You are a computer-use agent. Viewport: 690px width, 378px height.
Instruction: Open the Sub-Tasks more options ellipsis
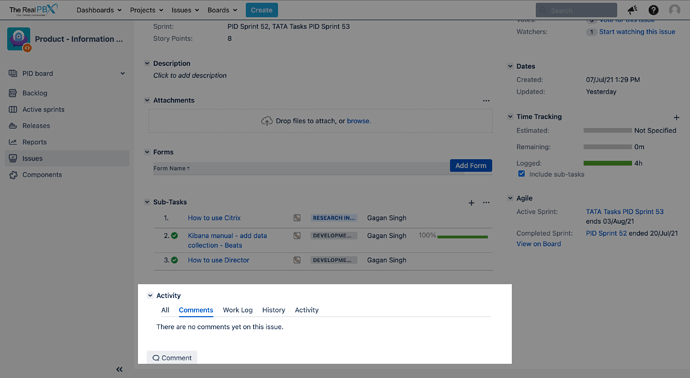(x=486, y=202)
